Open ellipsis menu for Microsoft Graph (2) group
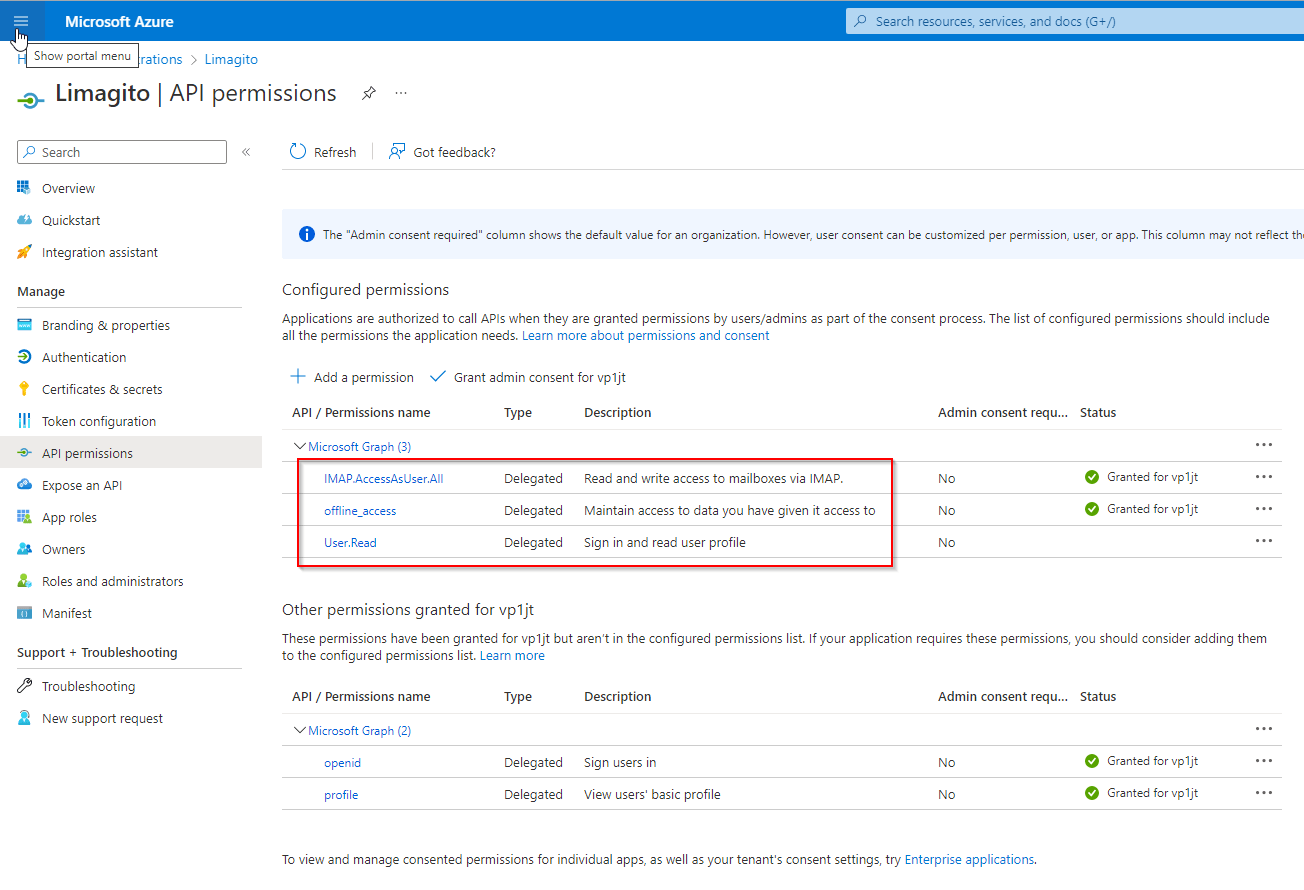The image size is (1304, 890). [1264, 729]
